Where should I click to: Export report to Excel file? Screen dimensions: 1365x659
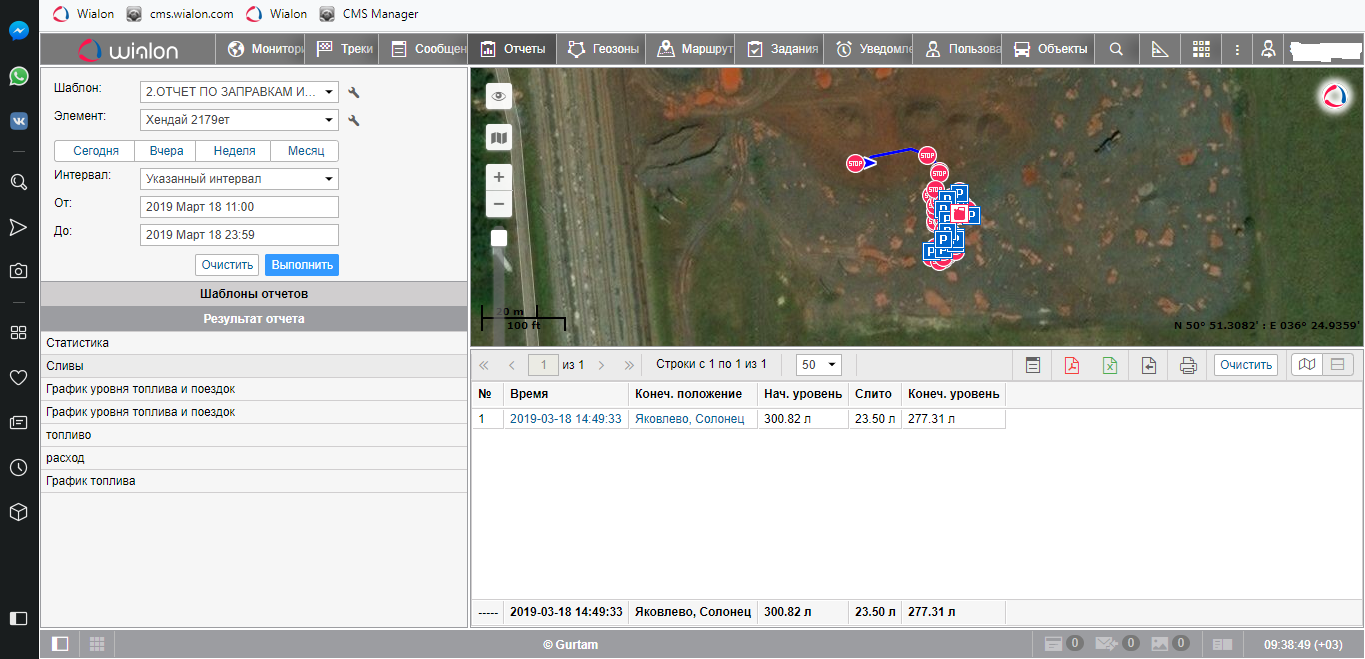(1110, 365)
